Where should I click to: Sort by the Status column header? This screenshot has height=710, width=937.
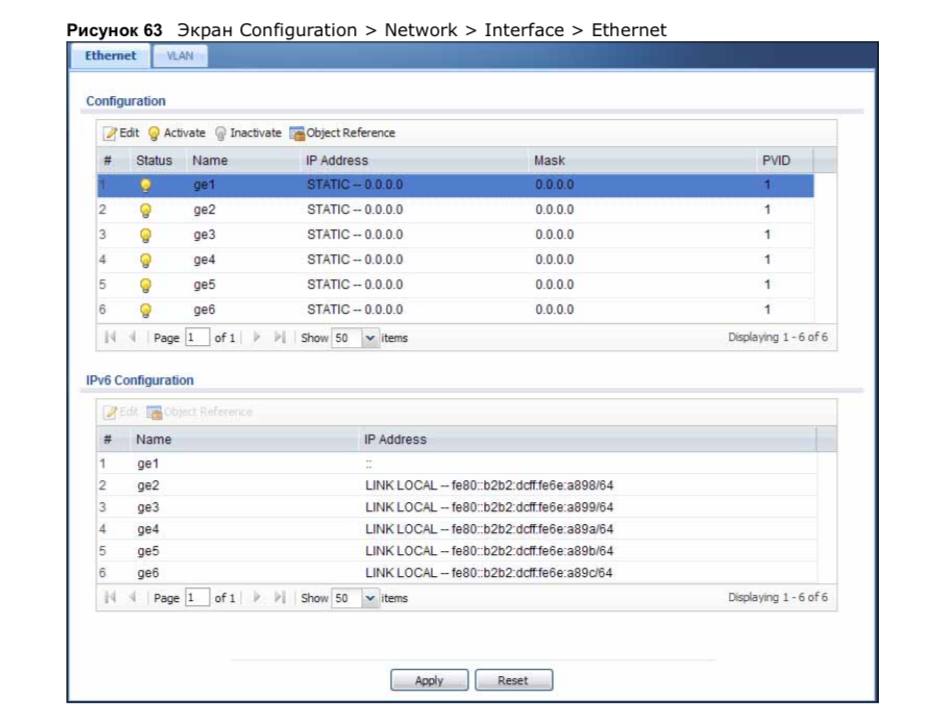pyautogui.click(x=157, y=160)
